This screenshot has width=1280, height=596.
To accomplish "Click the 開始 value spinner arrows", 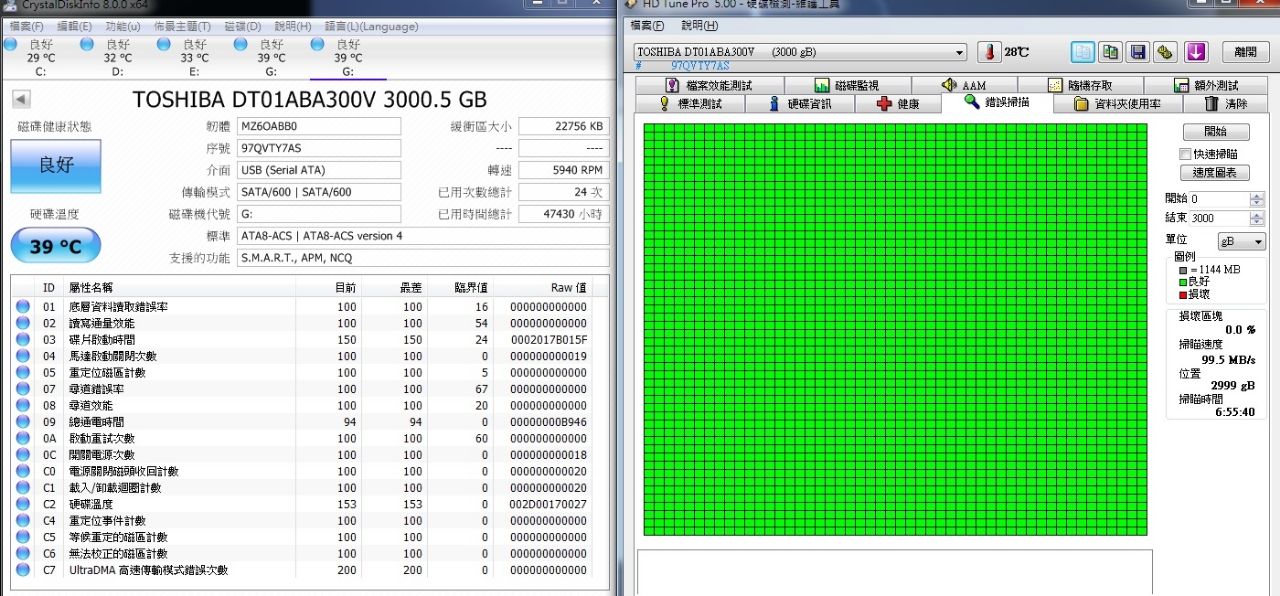I will point(1257,199).
